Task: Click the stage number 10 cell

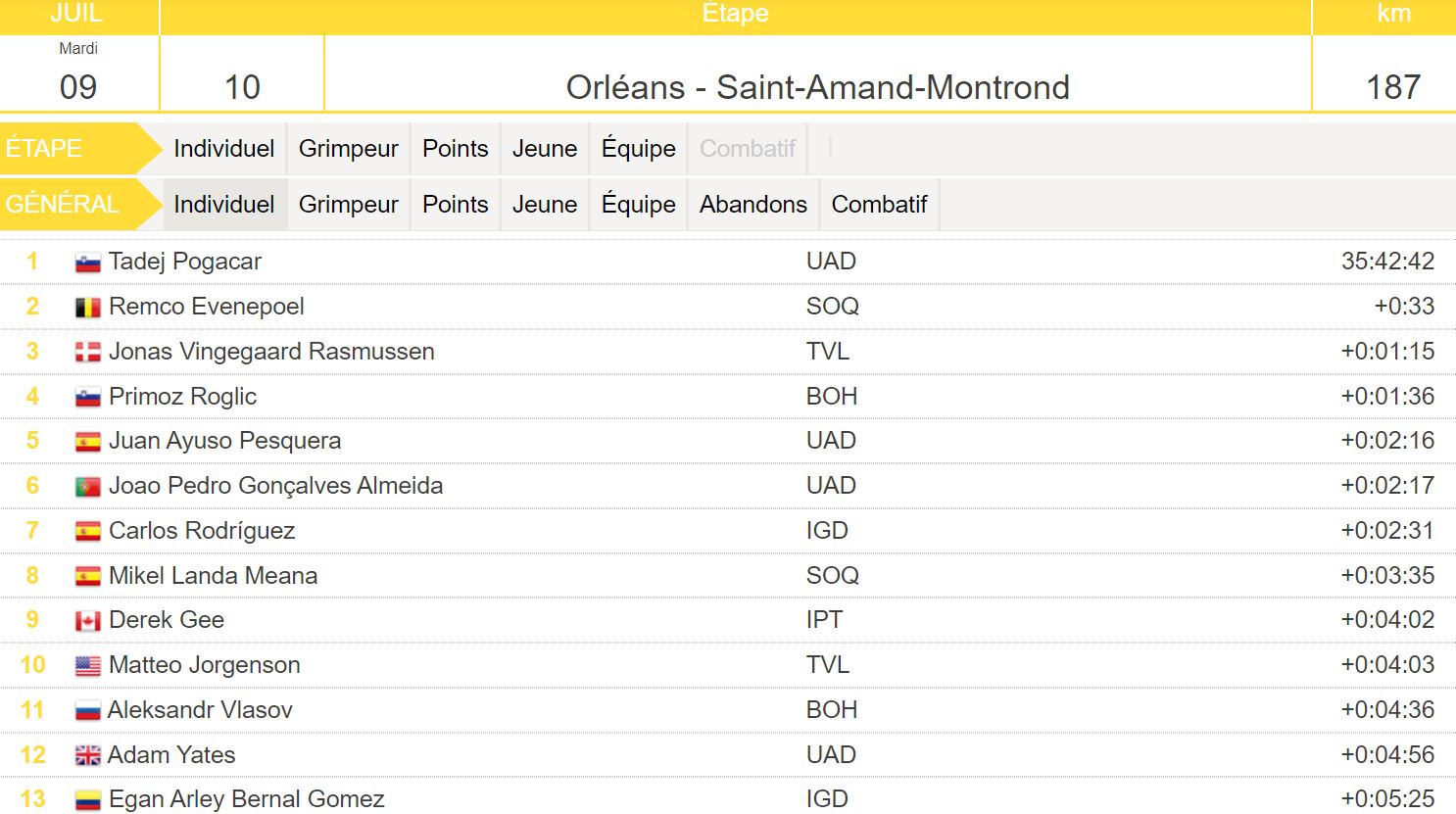Action: [x=242, y=87]
